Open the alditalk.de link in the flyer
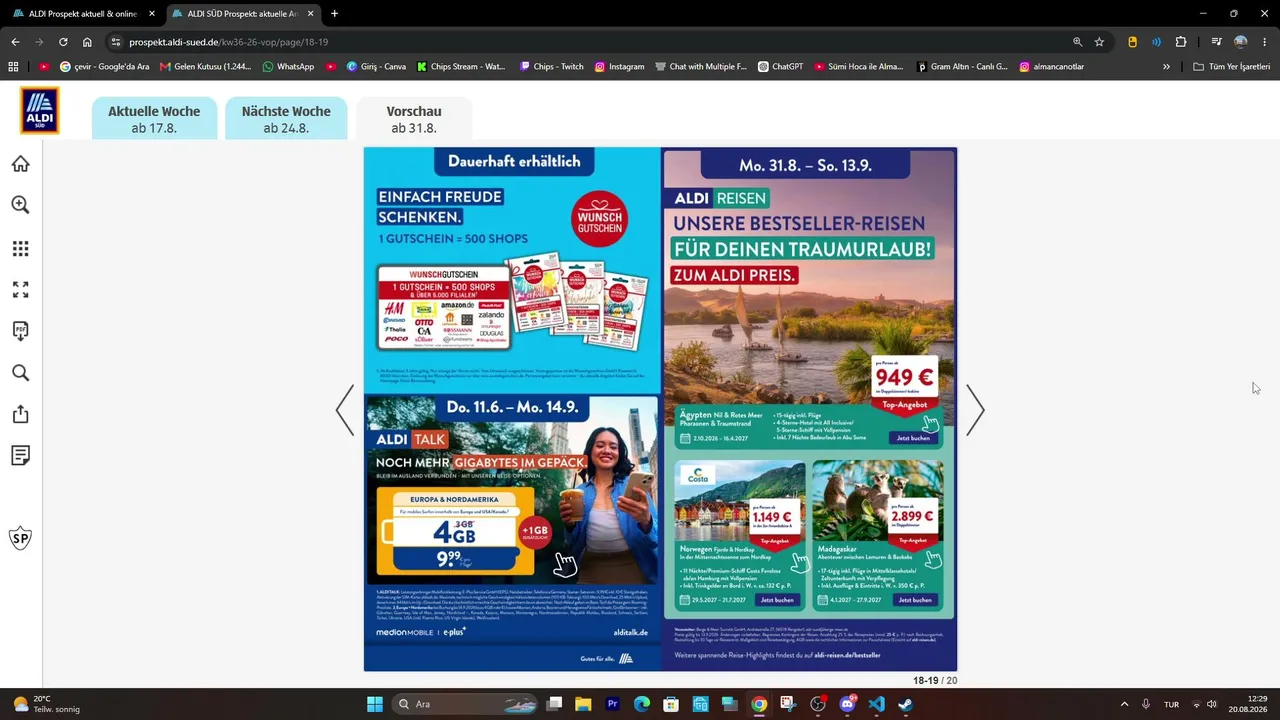This screenshot has width=1280, height=720. click(x=630, y=633)
